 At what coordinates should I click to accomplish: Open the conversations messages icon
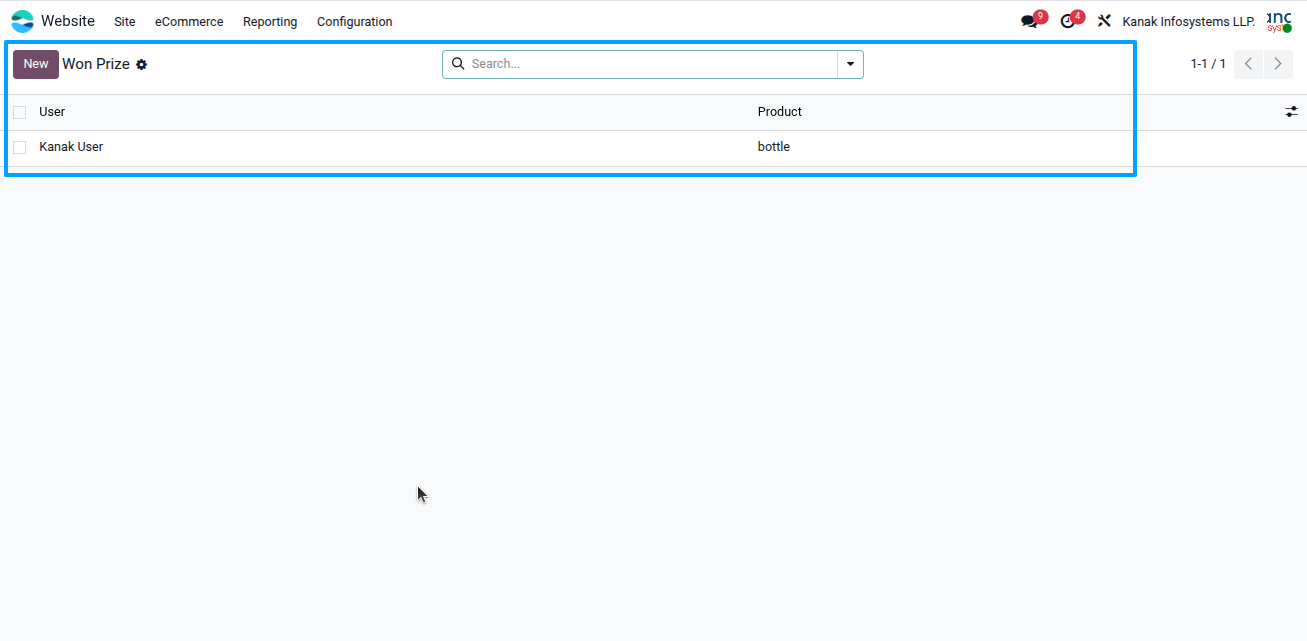pos(1029,21)
